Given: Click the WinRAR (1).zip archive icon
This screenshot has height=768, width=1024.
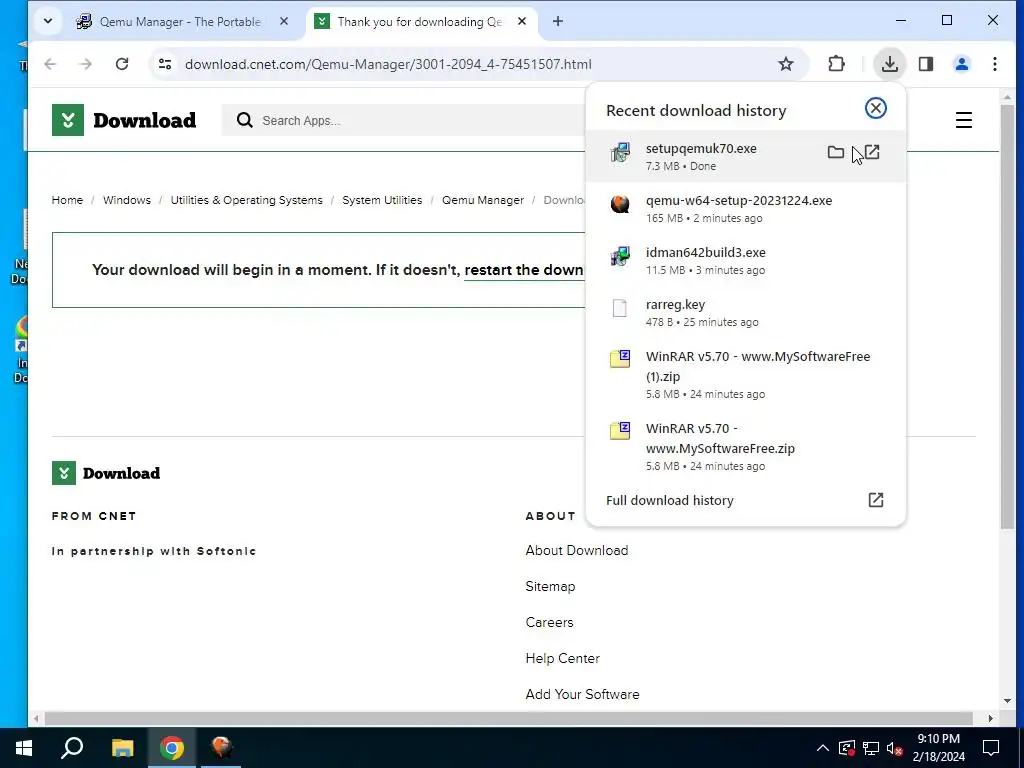Looking at the screenshot, I should [x=620, y=359].
